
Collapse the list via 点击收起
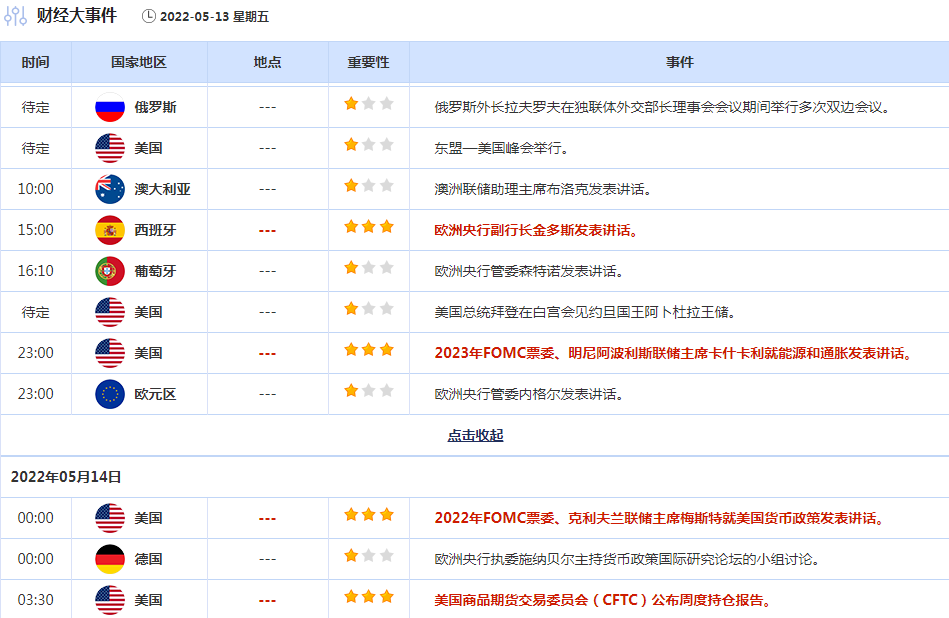click(475, 436)
